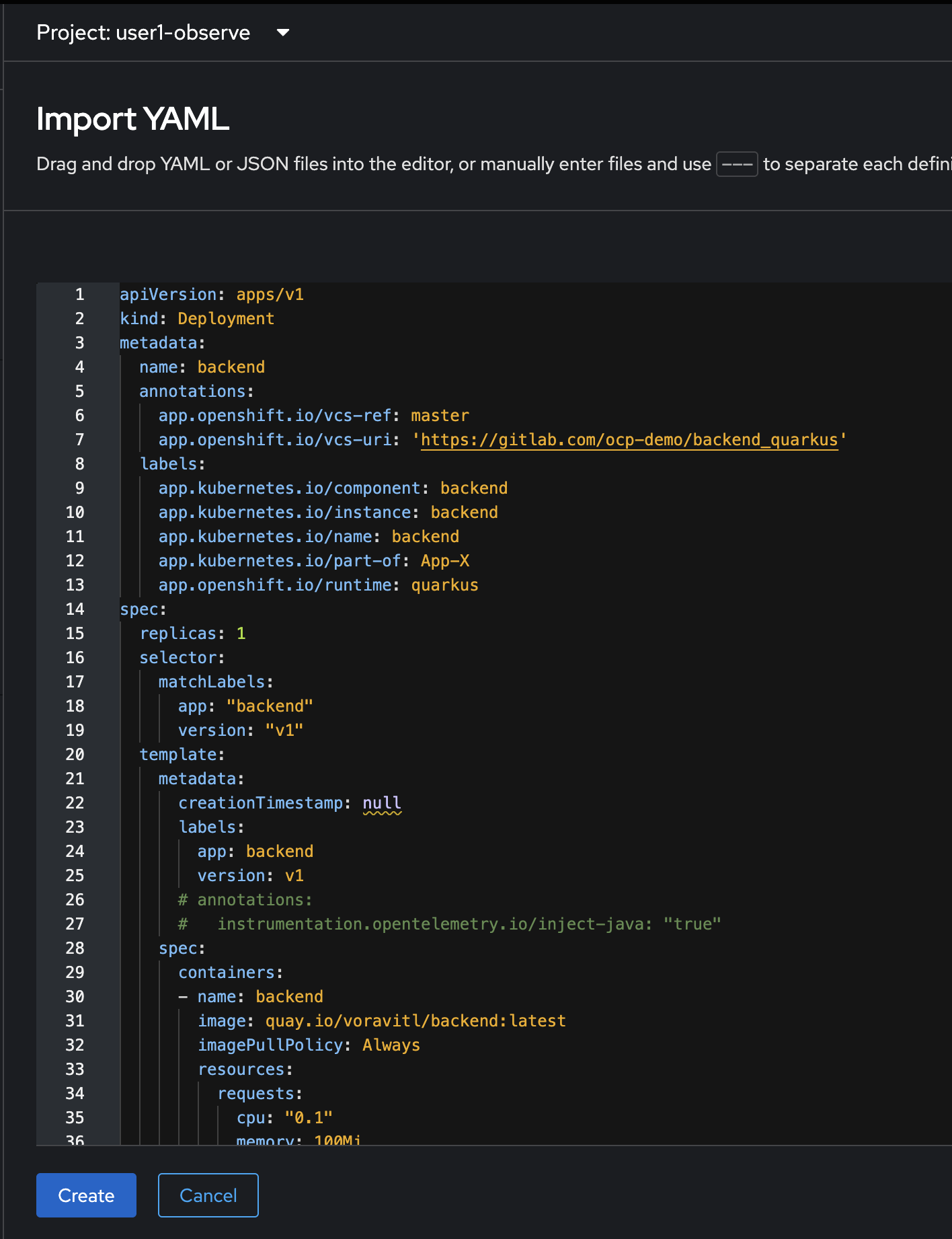Click 'replicas: 1' line
Image resolution: width=952 pixels, height=1239 pixels.
tap(192, 634)
